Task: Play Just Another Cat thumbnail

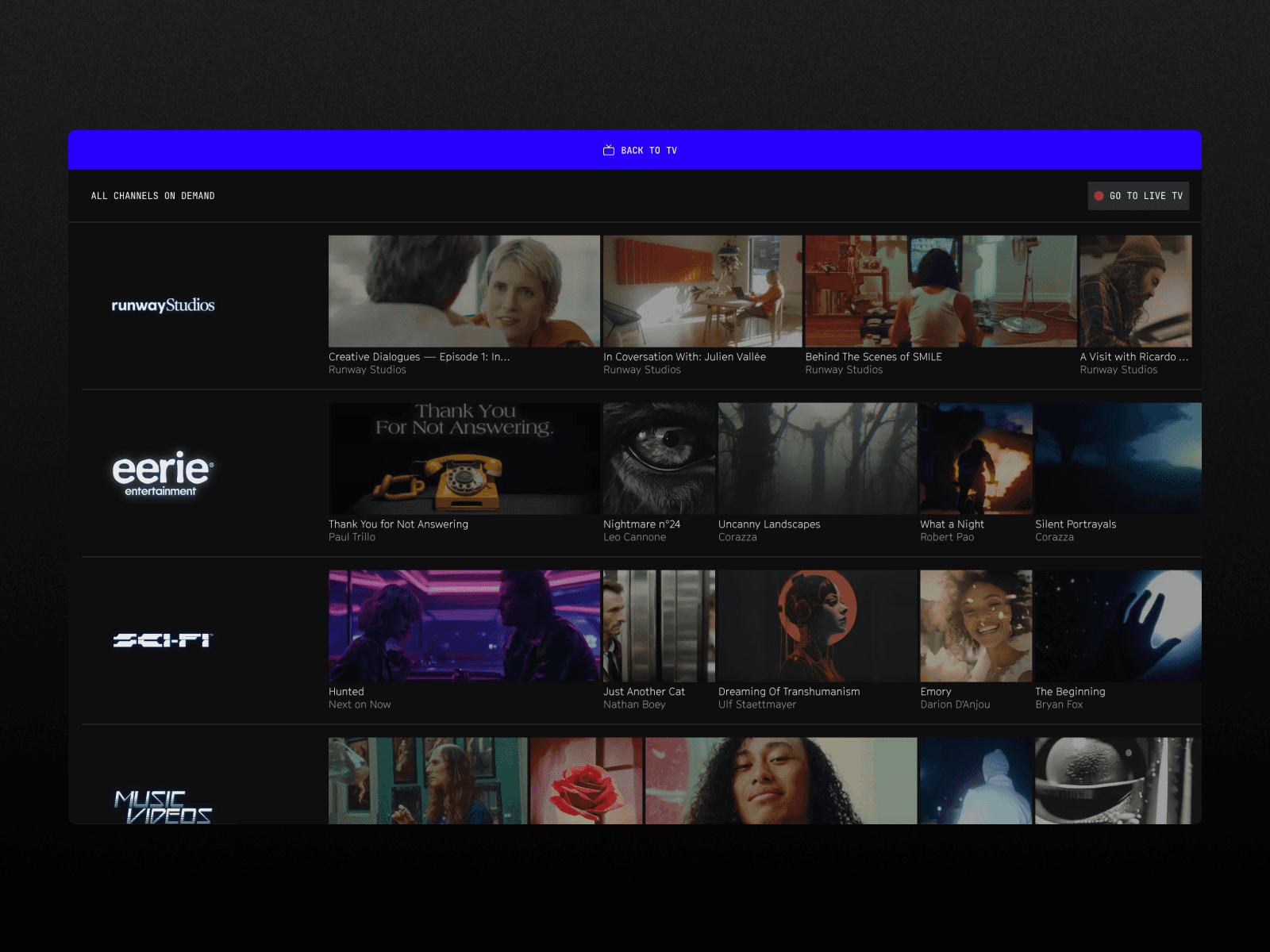Action: coord(659,626)
